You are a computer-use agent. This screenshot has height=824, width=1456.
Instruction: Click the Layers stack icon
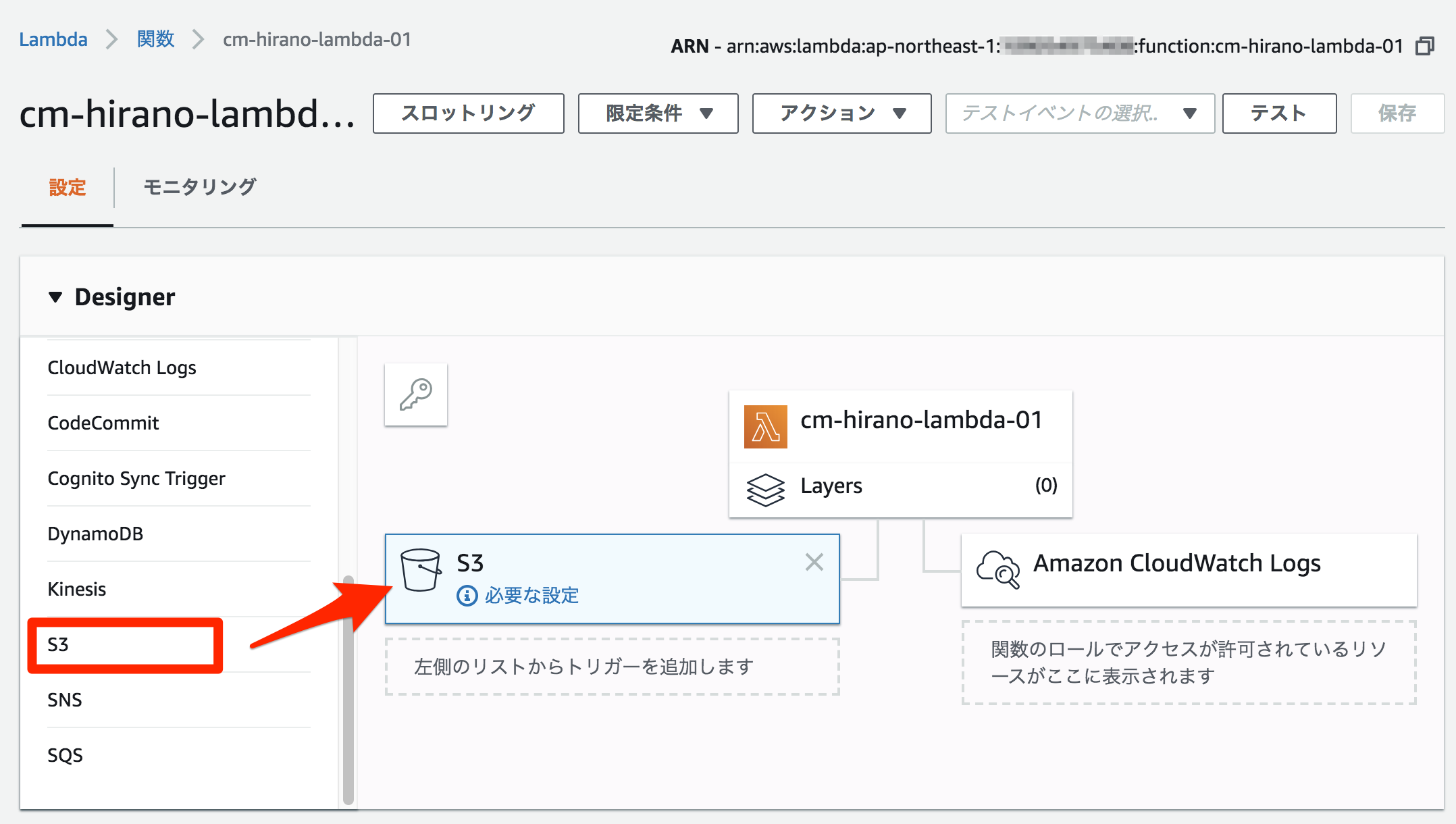[x=765, y=490]
